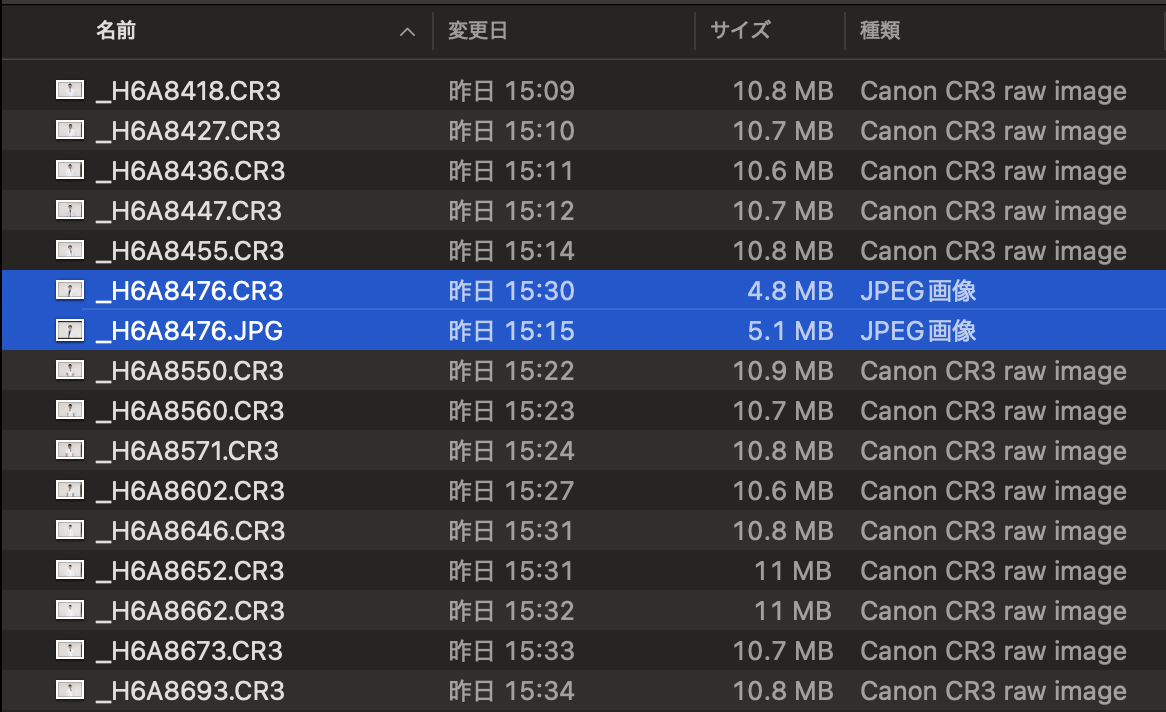Viewport: 1166px width, 712px height.
Task: Select file name _H6A8693.CR3
Action: tap(190, 691)
